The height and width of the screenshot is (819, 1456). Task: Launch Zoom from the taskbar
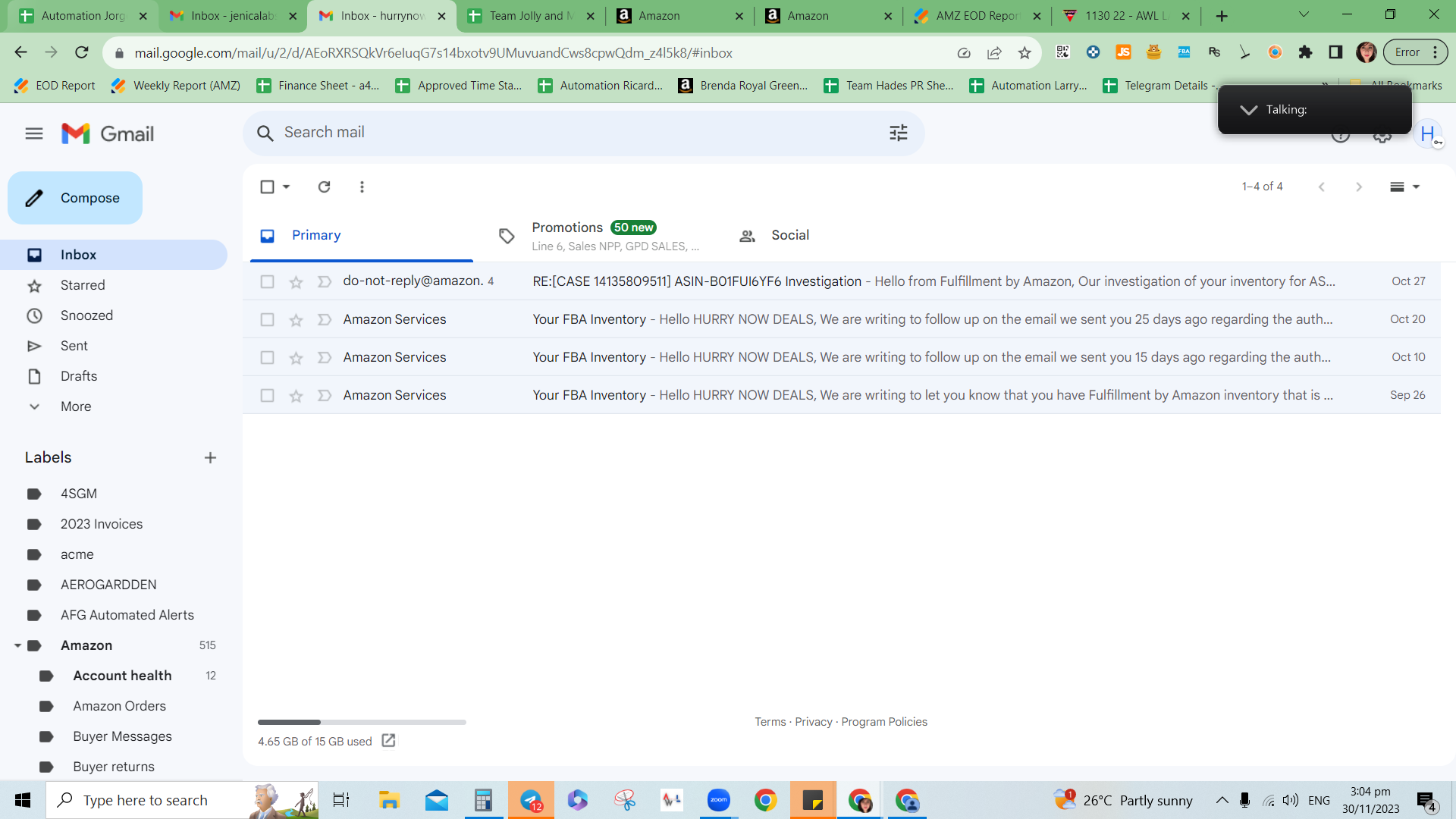pos(718,800)
